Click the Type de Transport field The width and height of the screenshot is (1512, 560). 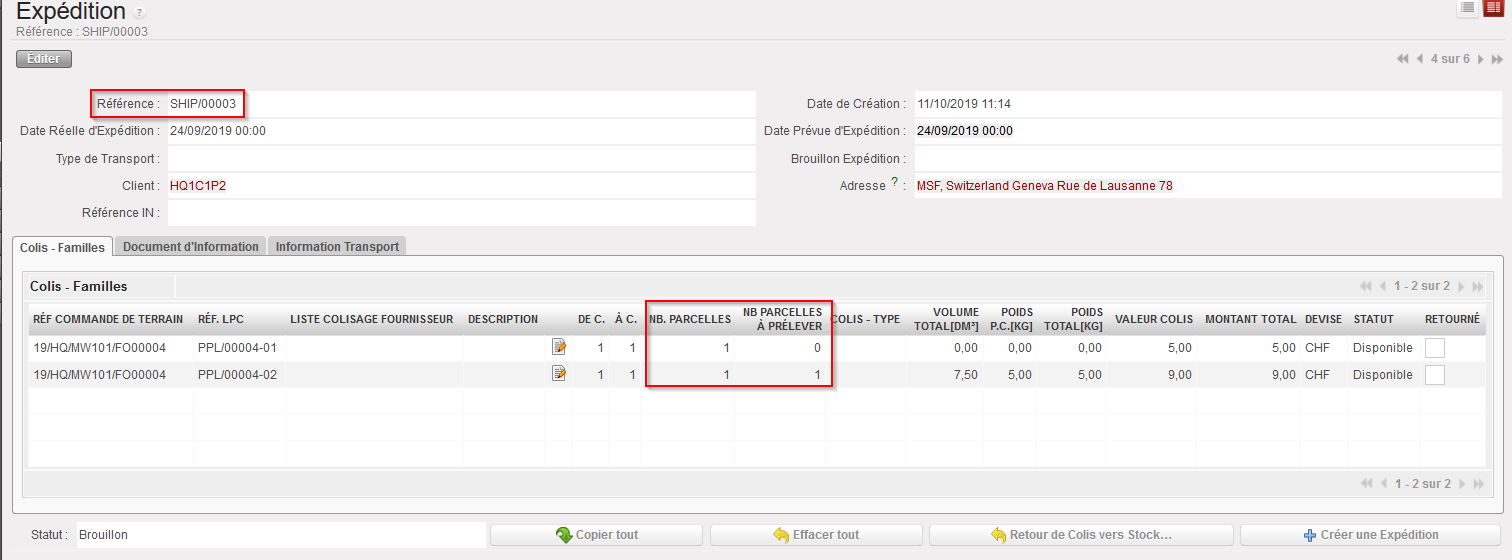point(460,158)
